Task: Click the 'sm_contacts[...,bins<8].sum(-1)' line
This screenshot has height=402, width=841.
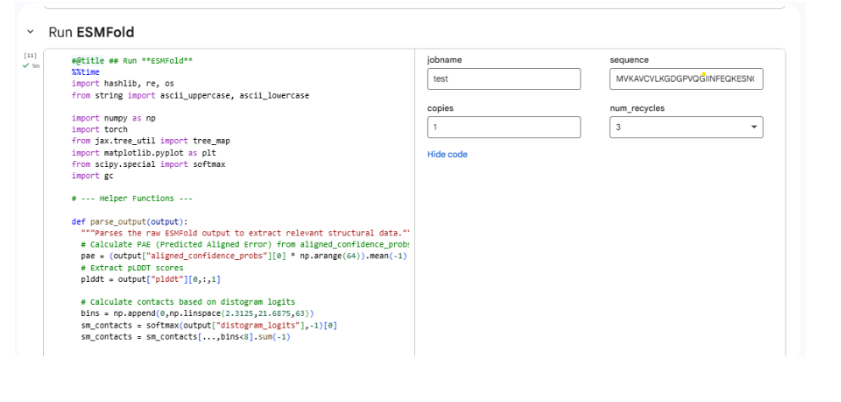Action: click(x=186, y=337)
